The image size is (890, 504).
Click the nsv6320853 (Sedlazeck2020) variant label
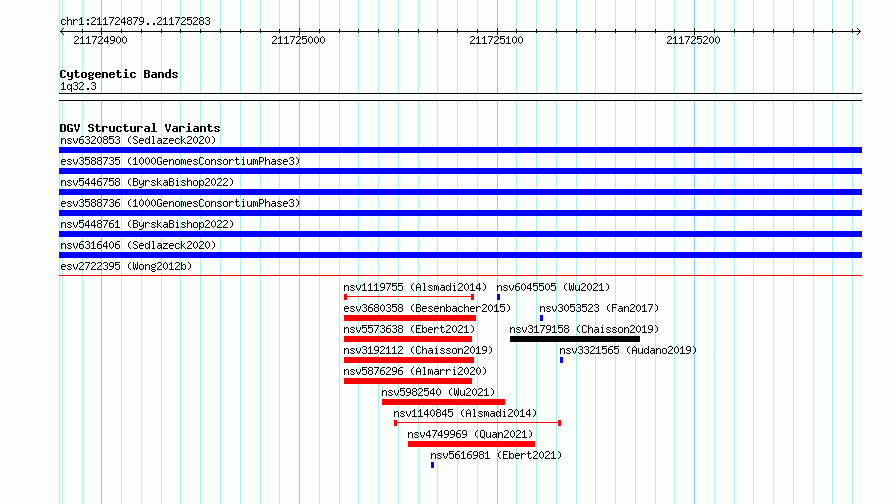tap(138, 140)
